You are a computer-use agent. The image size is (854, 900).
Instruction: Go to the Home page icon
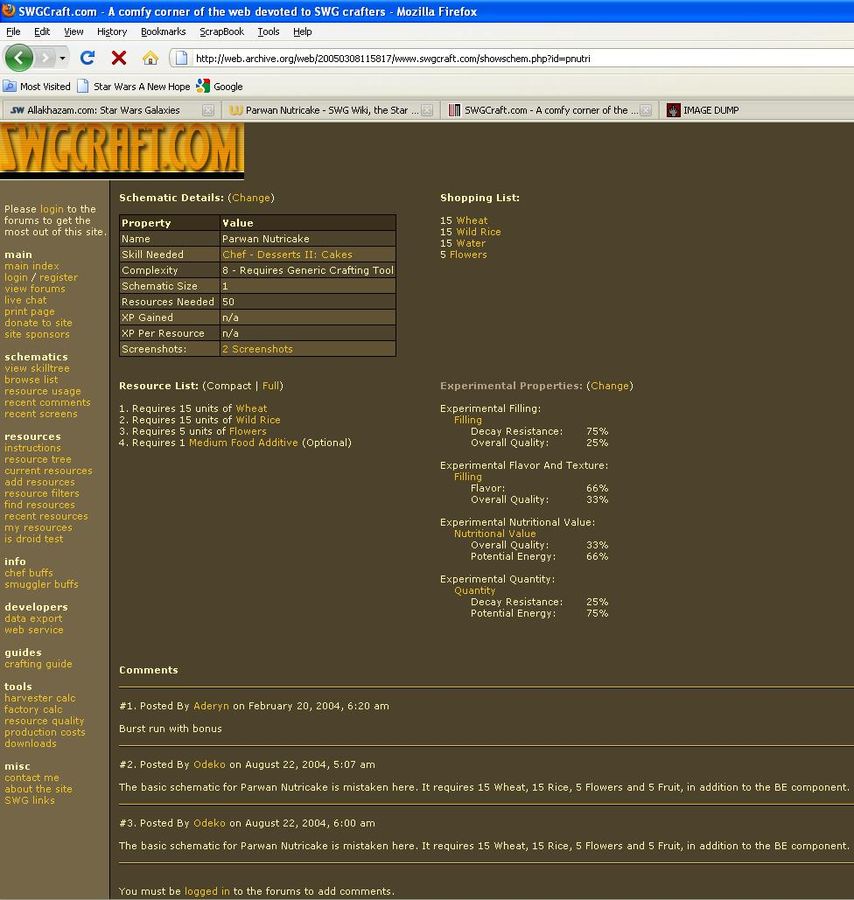tap(150, 58)
